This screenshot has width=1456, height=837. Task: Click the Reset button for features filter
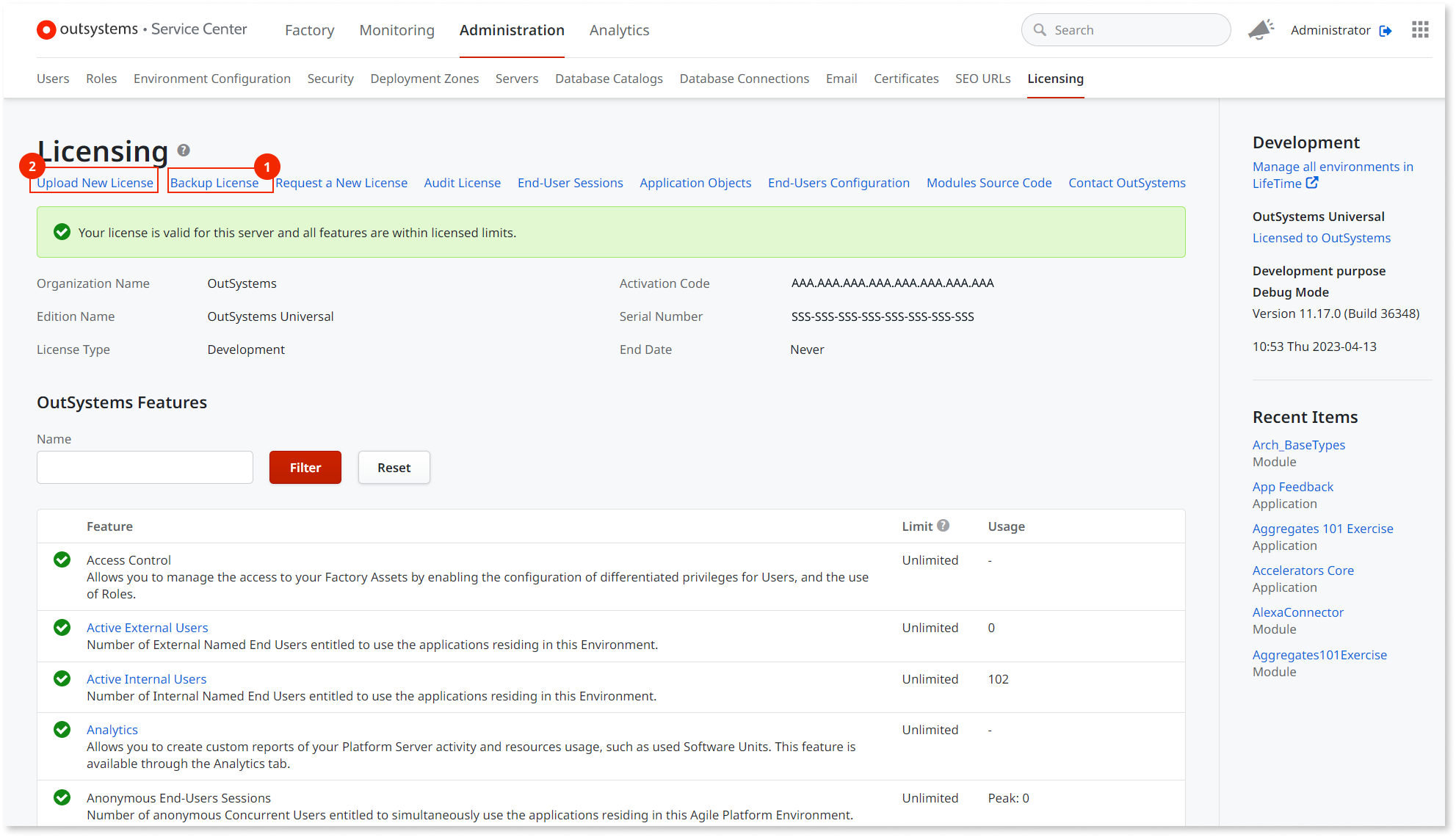pos(393,466)
